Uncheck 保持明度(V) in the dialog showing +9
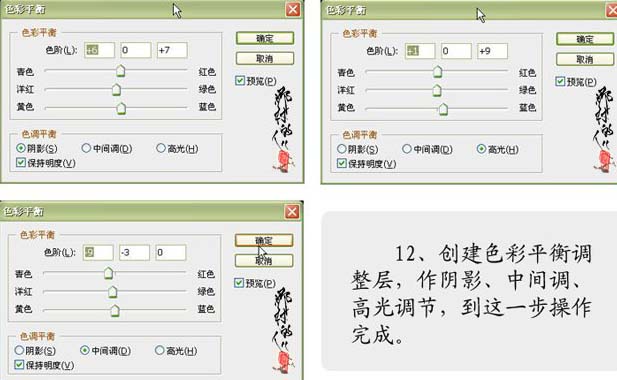The height and width of the screenshot is (380, 617). 342,163
